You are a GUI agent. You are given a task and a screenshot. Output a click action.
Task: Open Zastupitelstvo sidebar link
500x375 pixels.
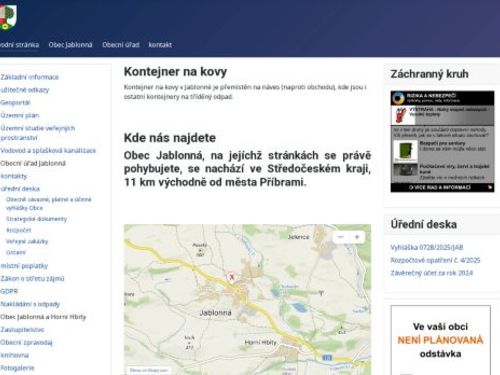(x=22, y=330)
